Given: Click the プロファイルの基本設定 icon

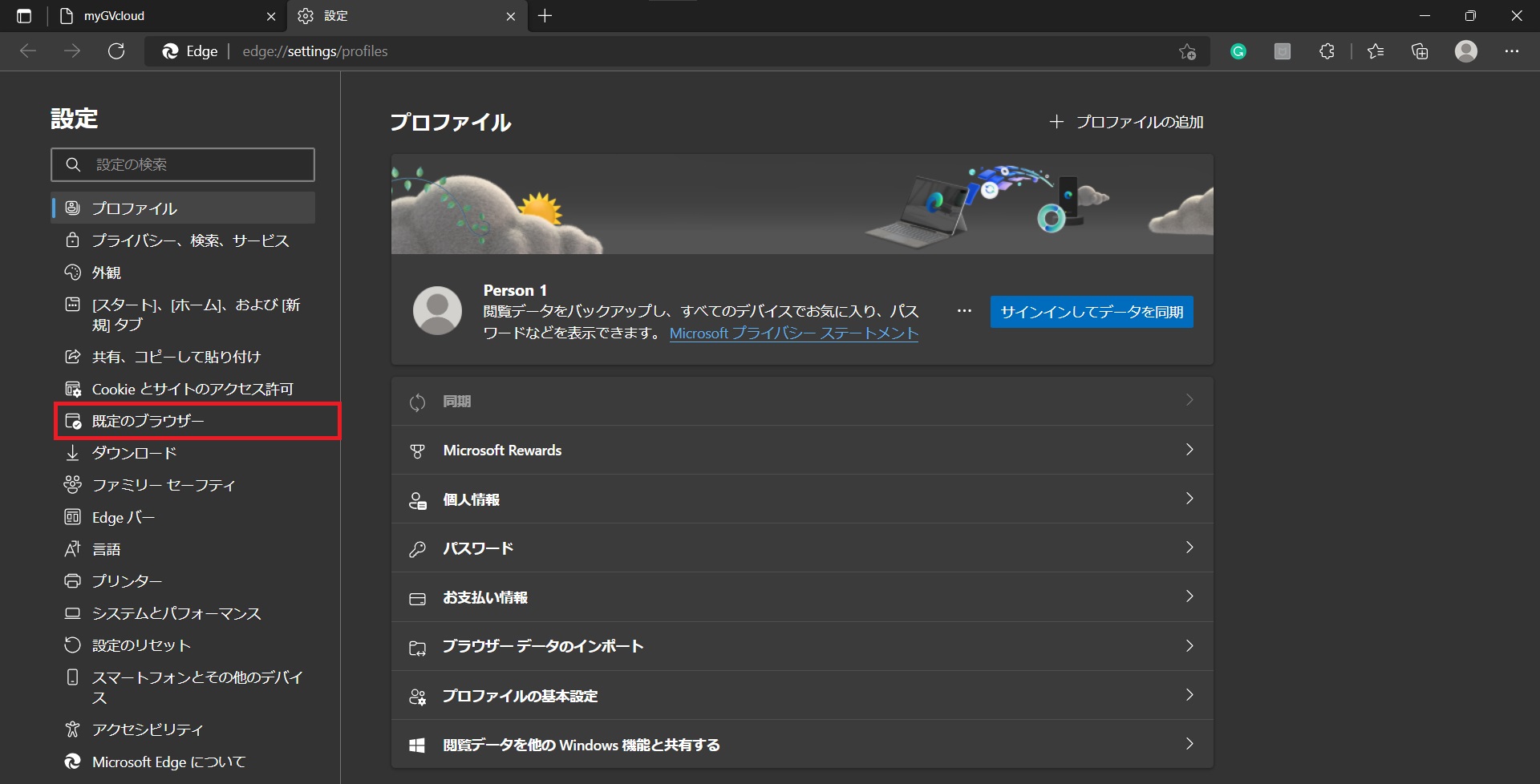Looking at the screenshot, I should pyautogui.click(x=417, y=697).
